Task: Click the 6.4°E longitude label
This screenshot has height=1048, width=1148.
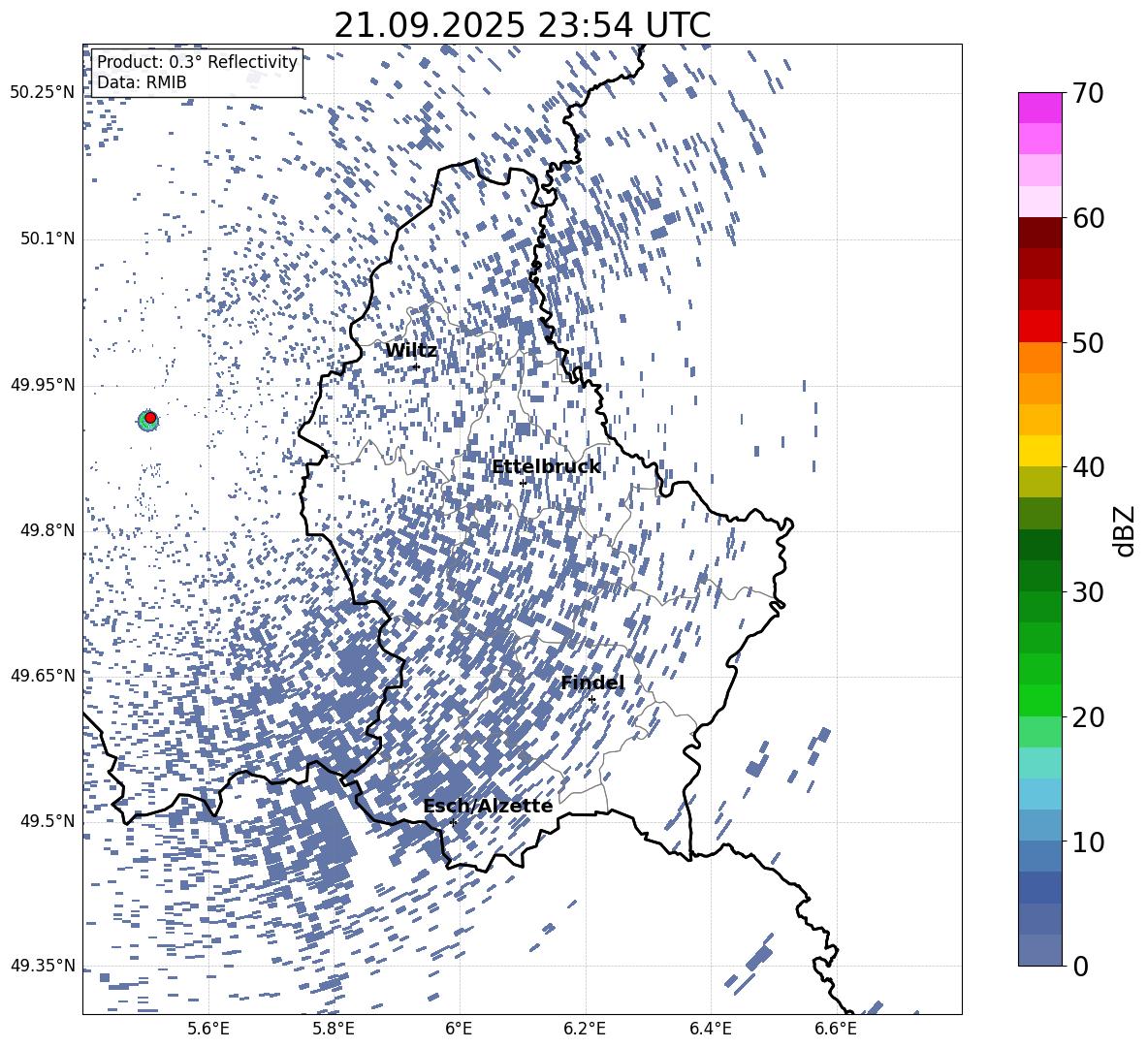Action: point(710,1030)
